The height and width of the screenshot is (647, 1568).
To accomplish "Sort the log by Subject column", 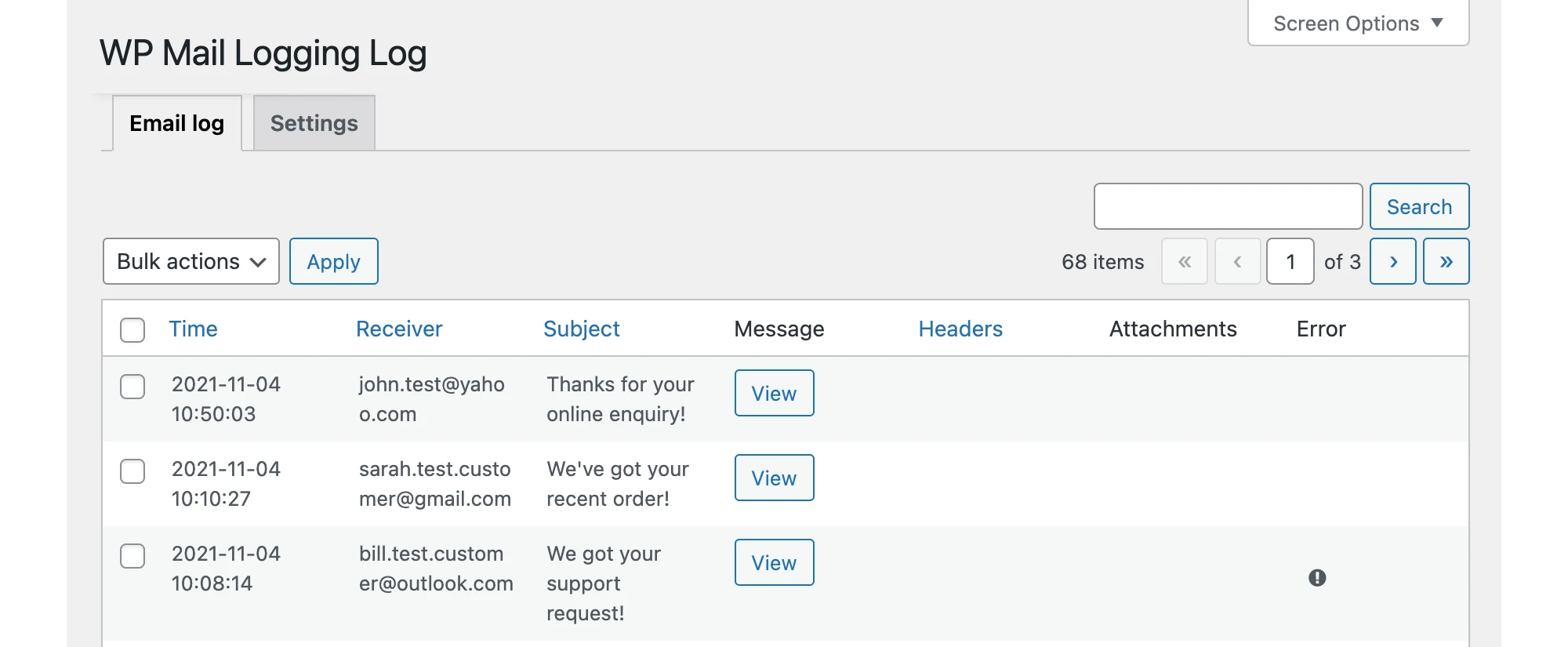I will [581, 329].
